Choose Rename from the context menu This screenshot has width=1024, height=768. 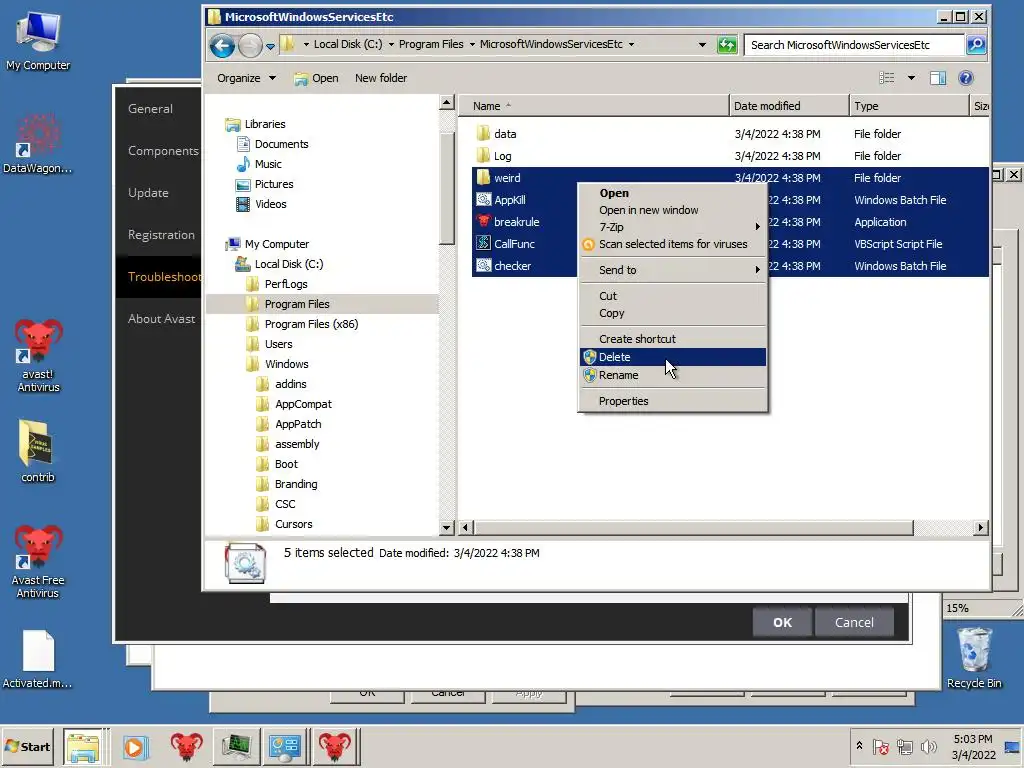(x=673, y=376)
